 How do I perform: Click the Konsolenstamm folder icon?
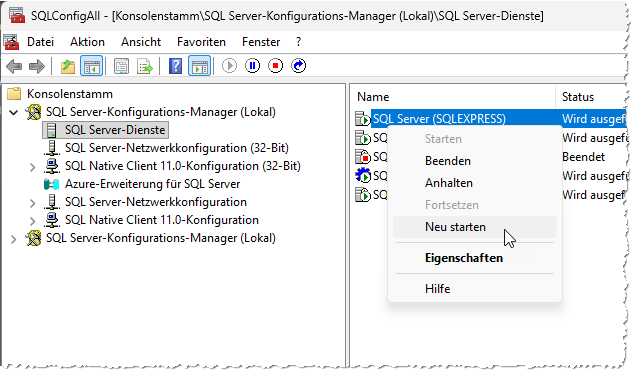click(14, 94)
